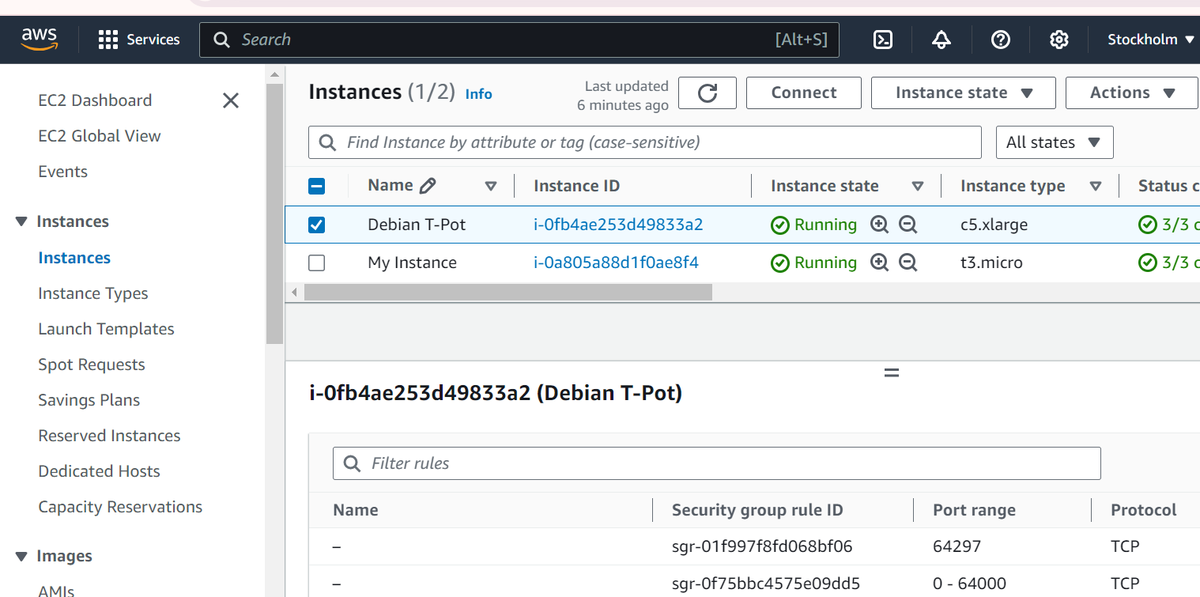Select the 0 - 64000 port range cell
Image resolution: width=1200 pixels, height=597 pixels.
[x=970, y=584]
